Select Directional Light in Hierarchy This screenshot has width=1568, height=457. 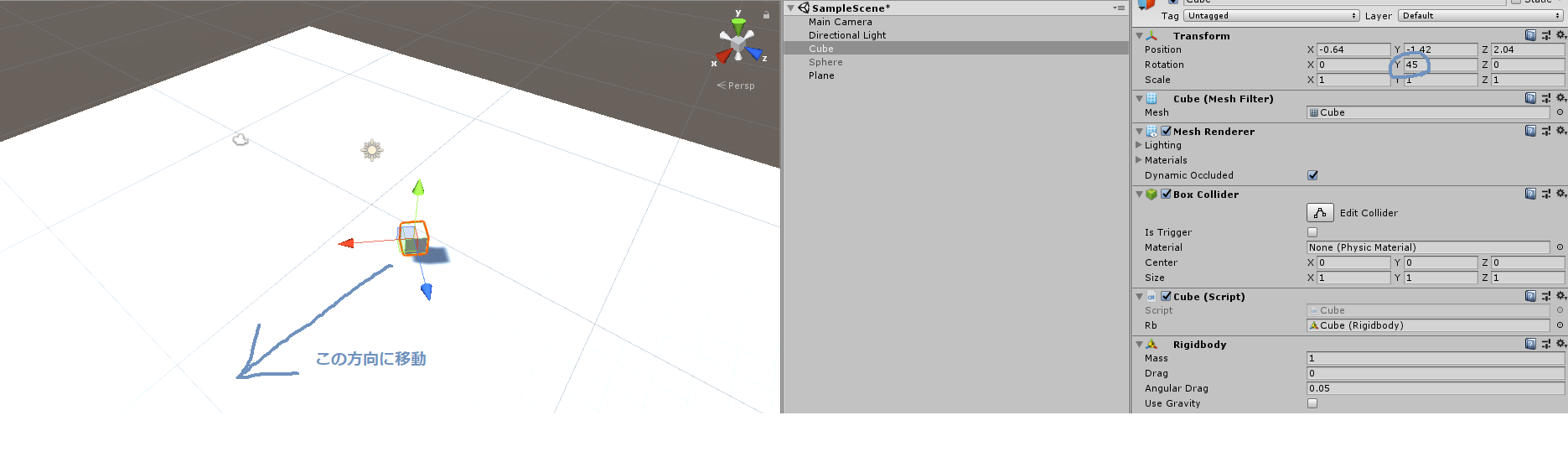click(x=846, y=35)
